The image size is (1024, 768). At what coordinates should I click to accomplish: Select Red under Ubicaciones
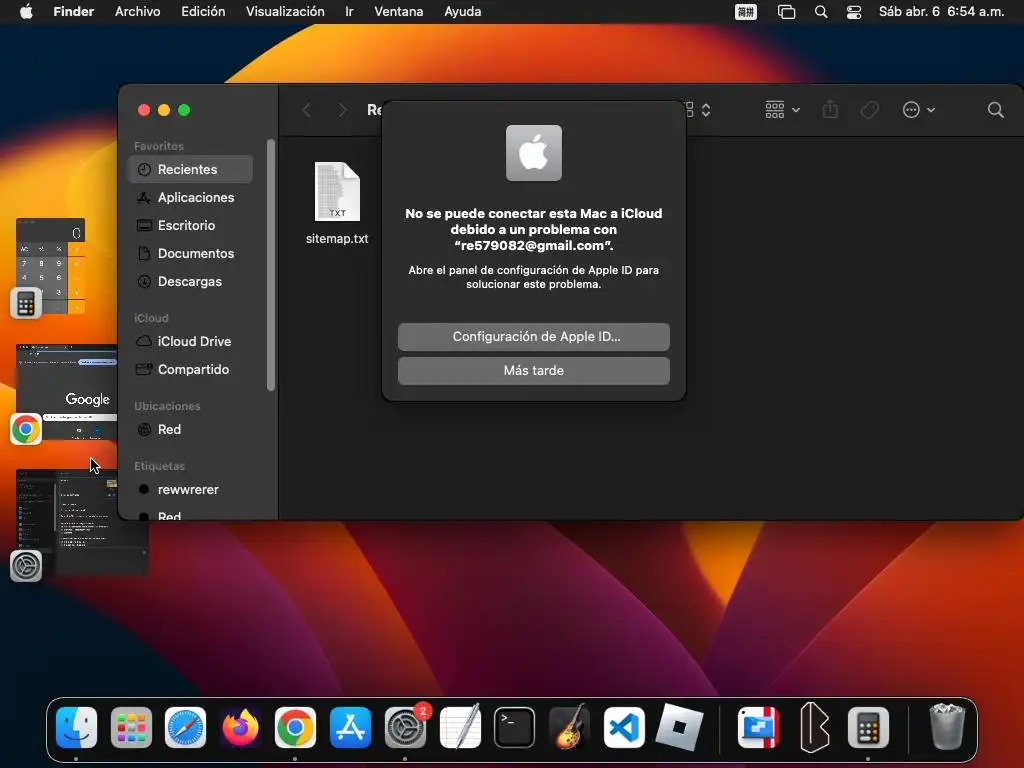pyautogui.click(x=190, y=430)
